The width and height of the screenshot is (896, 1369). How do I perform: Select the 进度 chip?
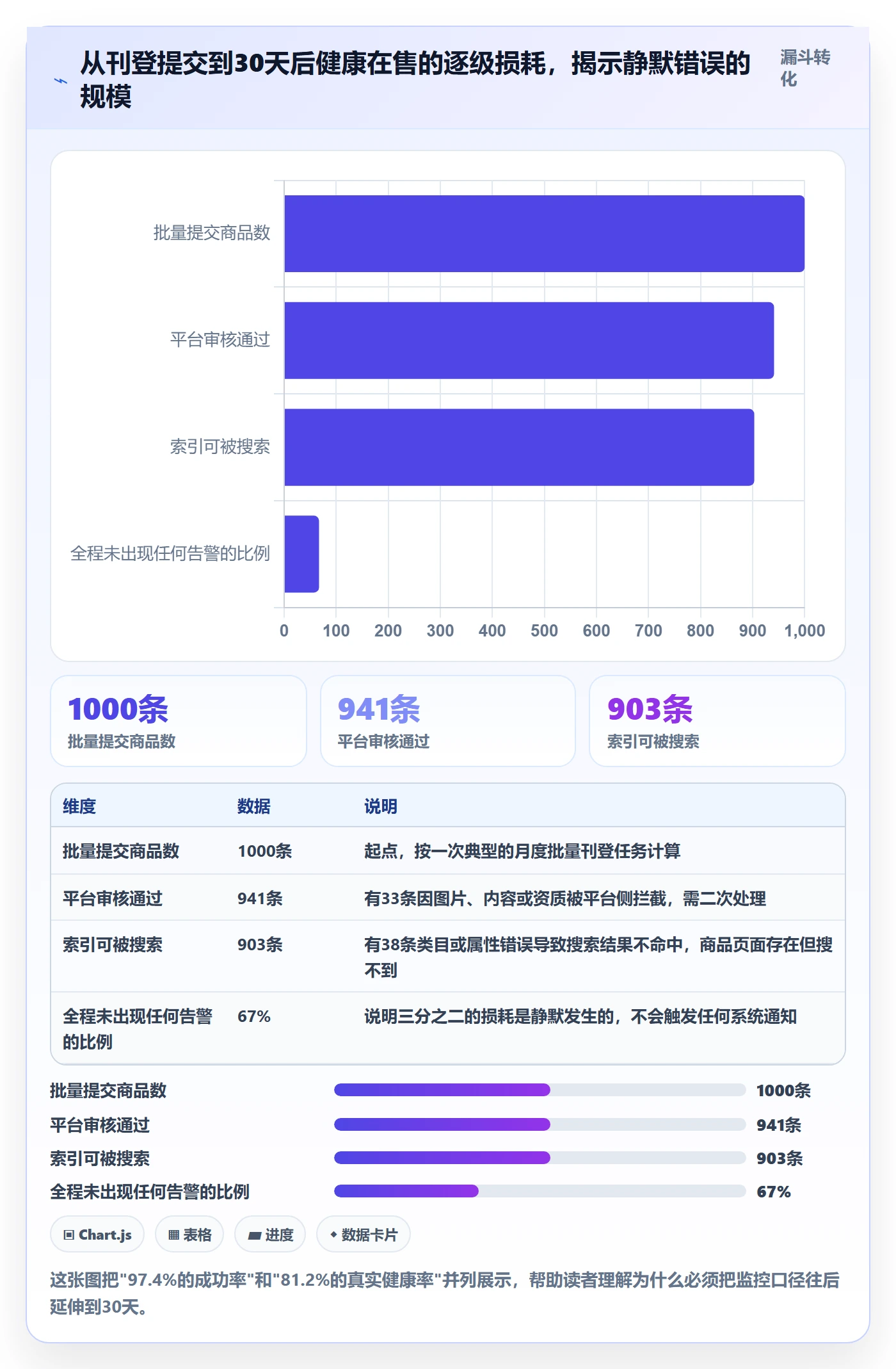[270, 1234]
